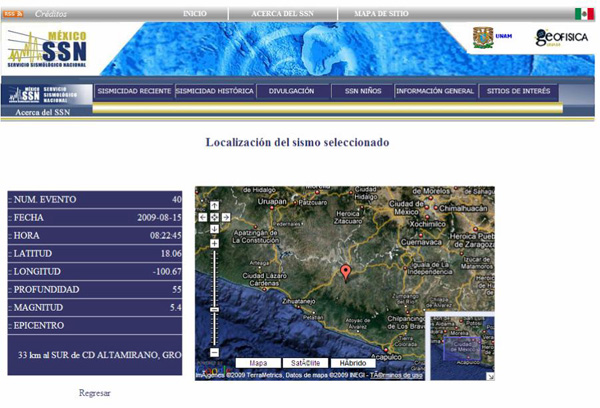Switch map to Mapa view
The image size is (600, 408).
pos(258,363)
